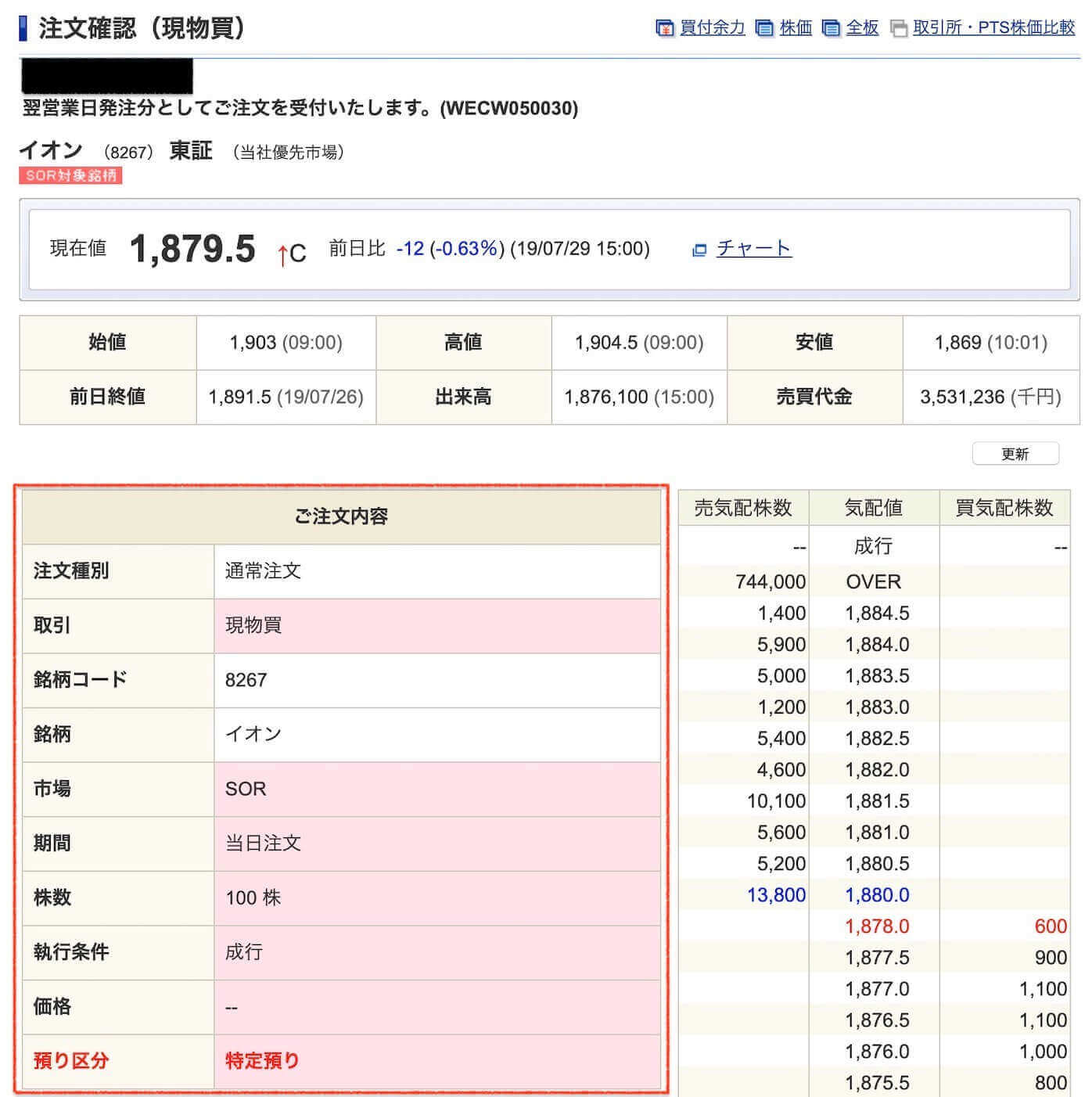Viewport: 1092px width, 1097px height.
Task: Click the 1,882.5 ask price
Action: 877,739
